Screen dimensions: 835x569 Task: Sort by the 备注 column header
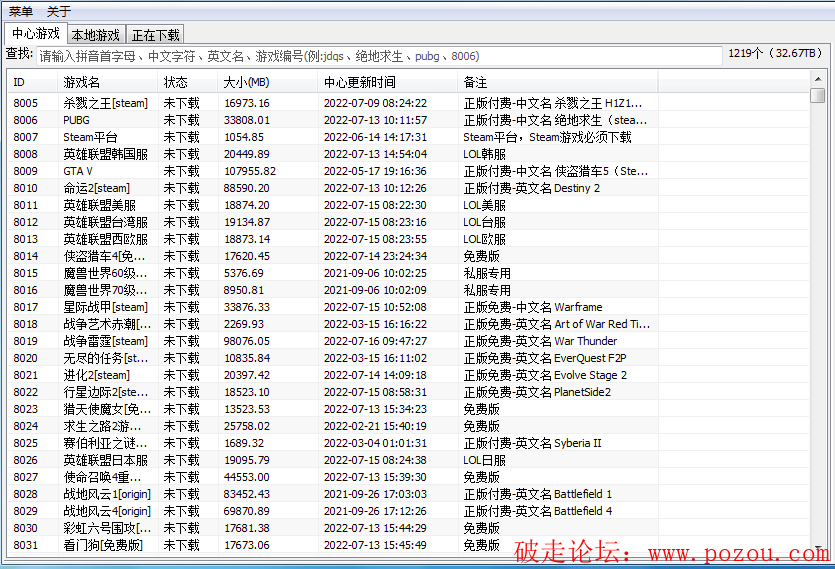pyautogui.click(x=558, y=83)
